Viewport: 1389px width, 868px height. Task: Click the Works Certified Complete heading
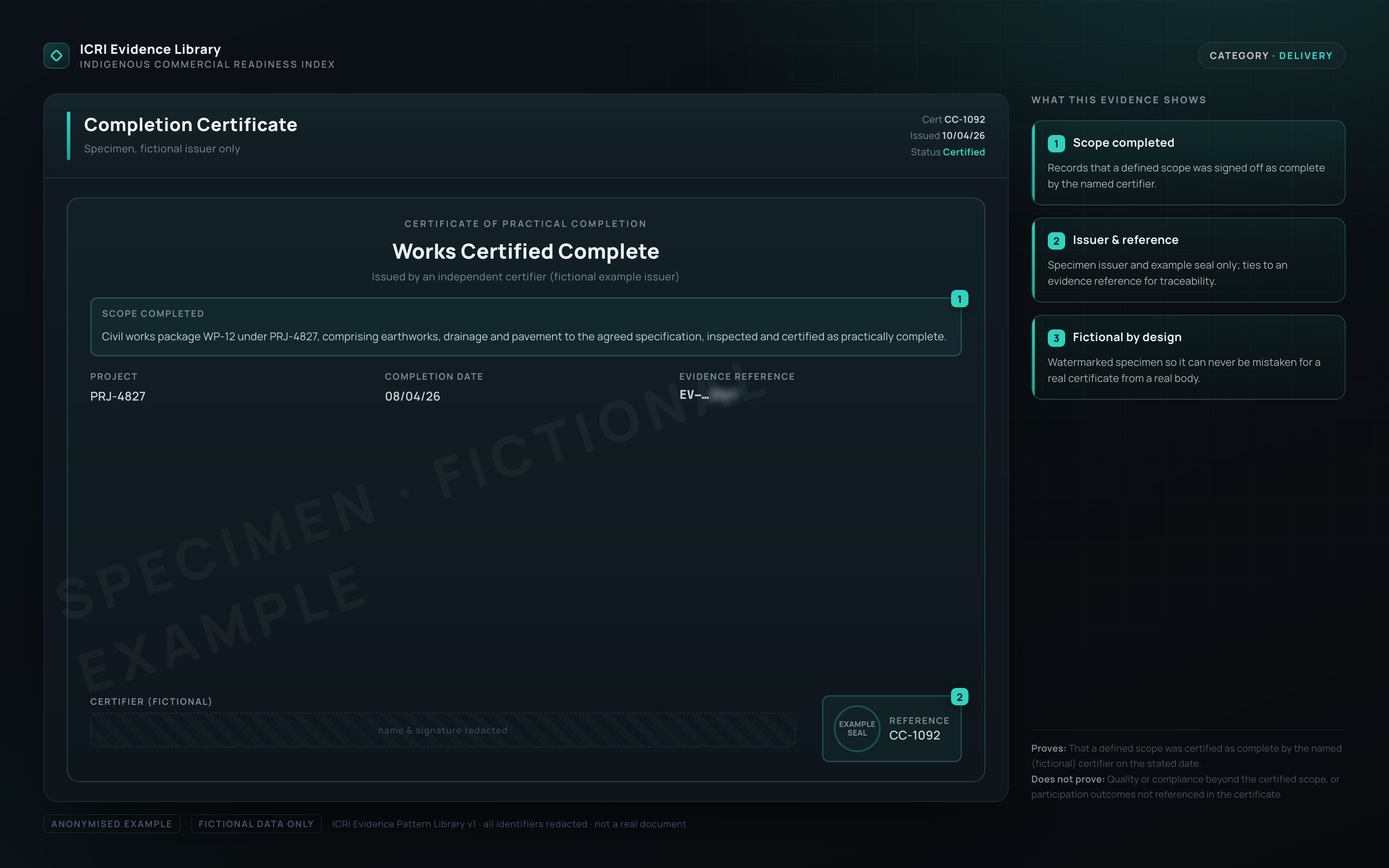(526, 251)
